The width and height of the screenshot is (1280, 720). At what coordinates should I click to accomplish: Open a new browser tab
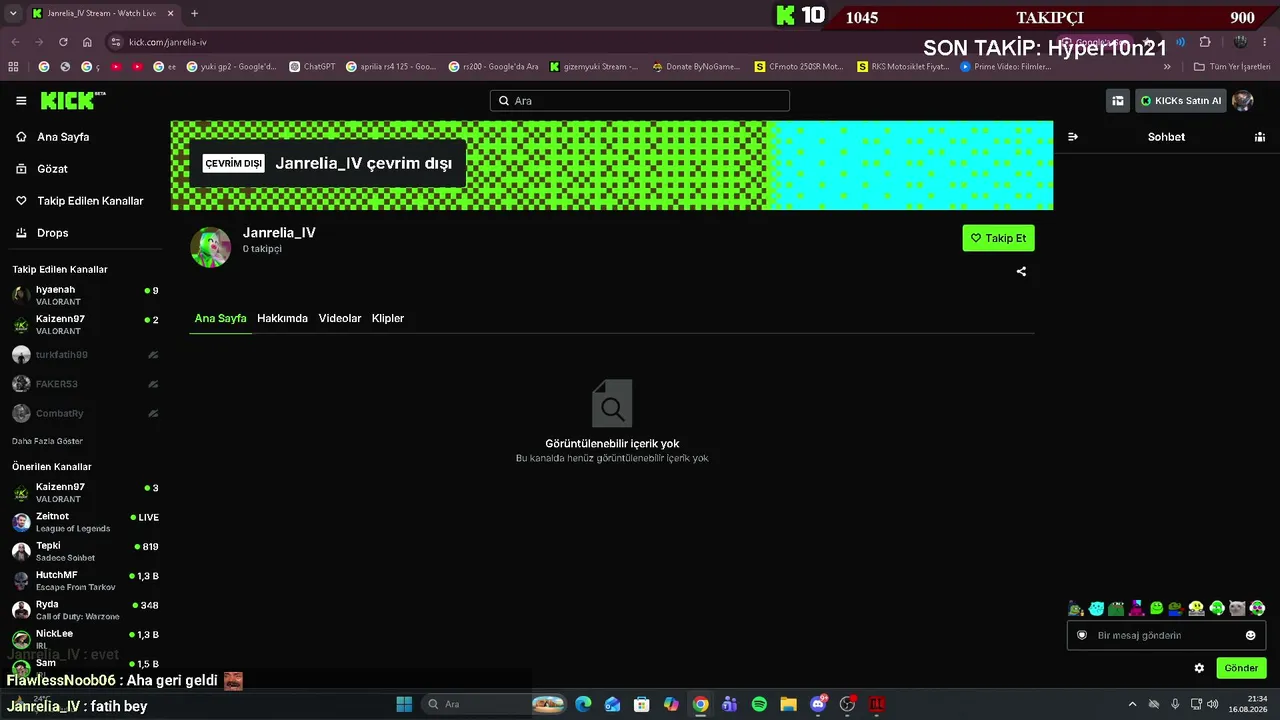coord(194,13)
